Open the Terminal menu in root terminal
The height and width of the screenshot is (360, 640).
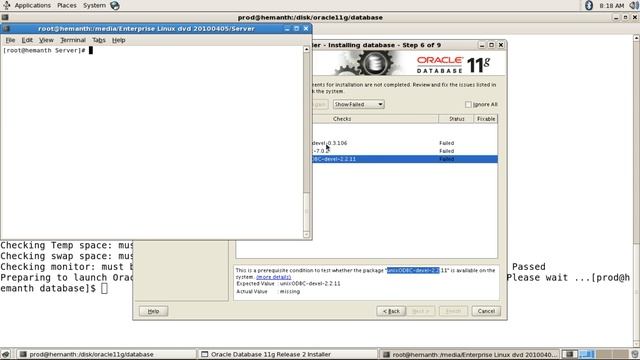click(x=73, y=40)
